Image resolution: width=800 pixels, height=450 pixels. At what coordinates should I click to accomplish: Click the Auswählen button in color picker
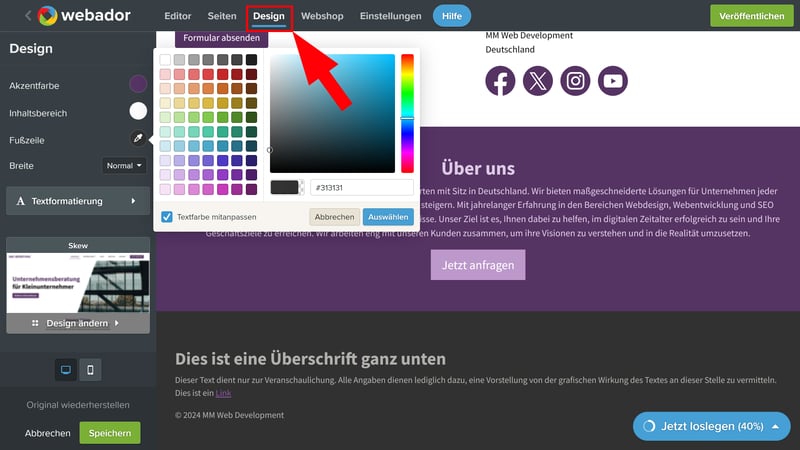388,216
